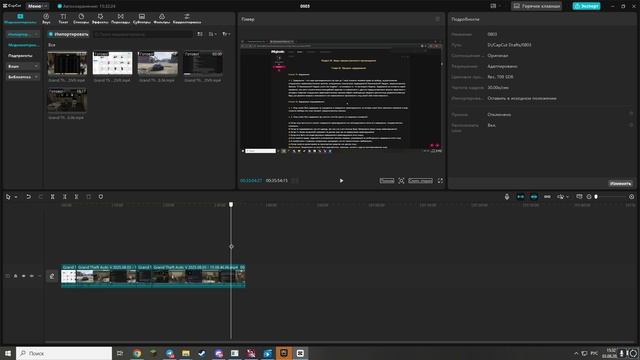
Task: Play the preview video
Action: (x=341, y=181)
